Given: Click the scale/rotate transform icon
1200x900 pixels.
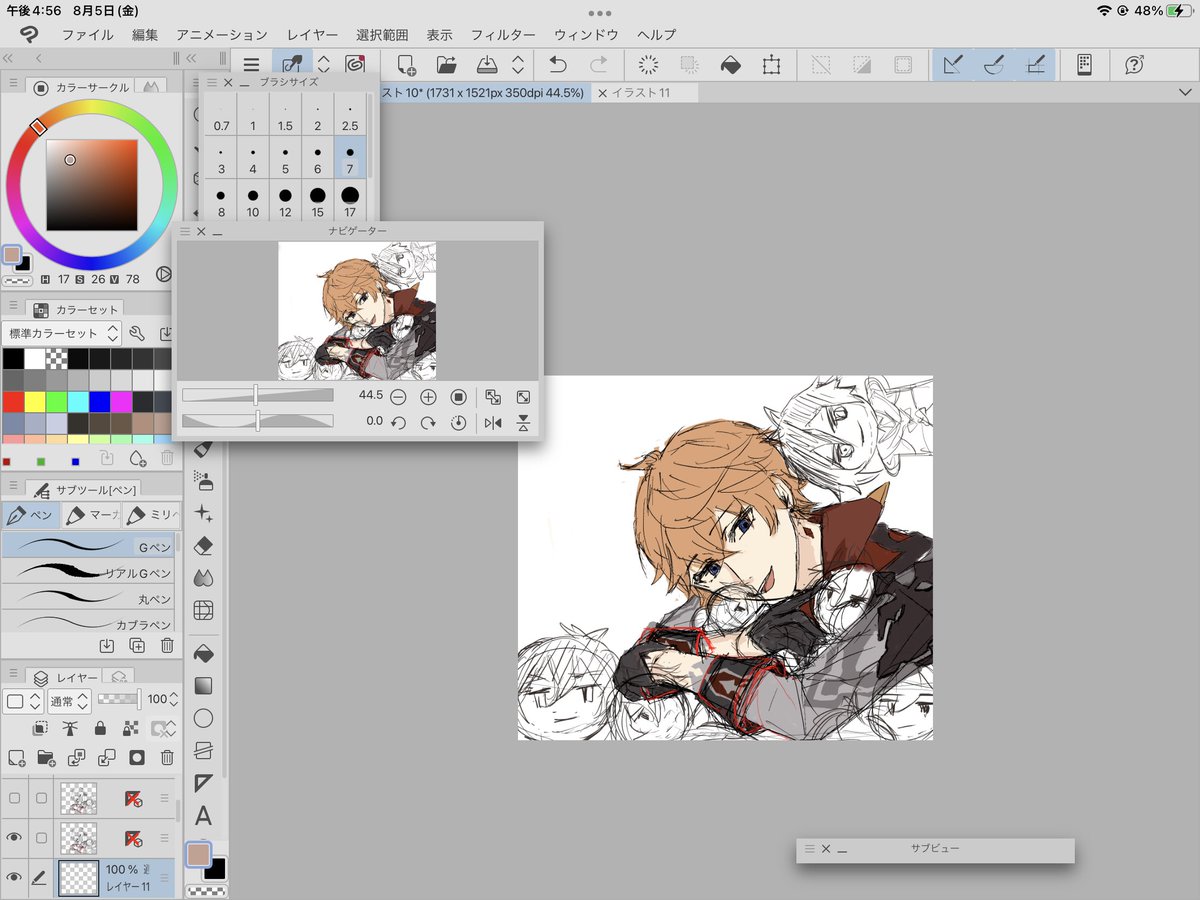Looking at the screenshot, I should 771,65.
